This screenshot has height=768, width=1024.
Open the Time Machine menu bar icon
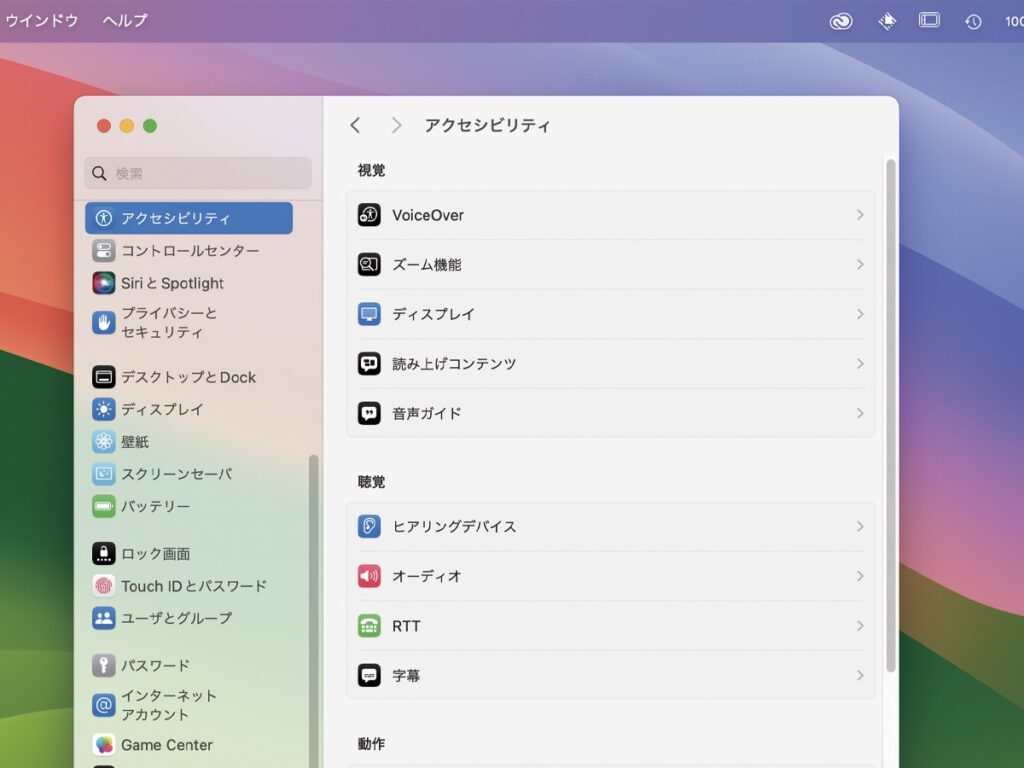coord(973,22)
